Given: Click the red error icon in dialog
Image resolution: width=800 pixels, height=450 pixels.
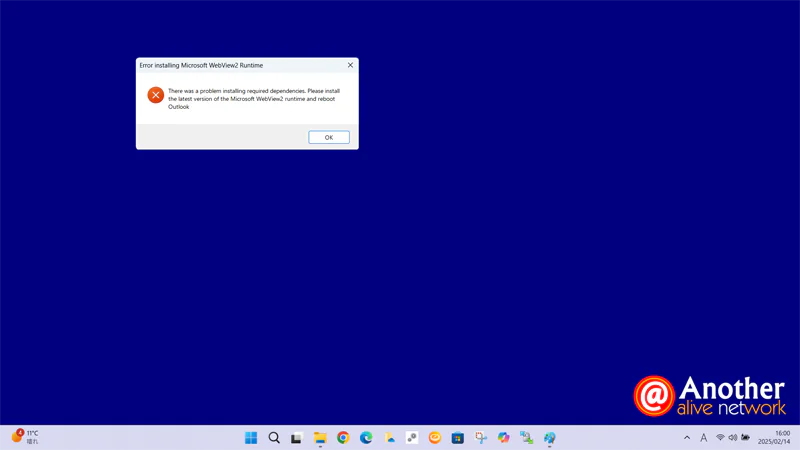Looking at the screenshot, I should 156,95.
